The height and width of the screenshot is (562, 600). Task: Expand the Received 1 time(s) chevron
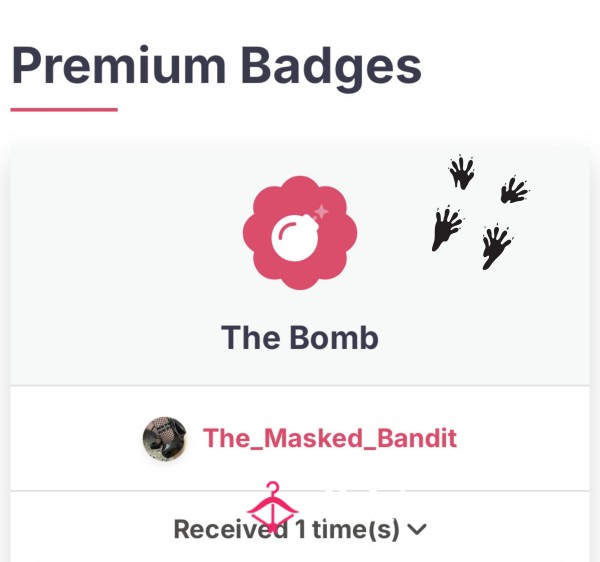[x=417, y=529]
